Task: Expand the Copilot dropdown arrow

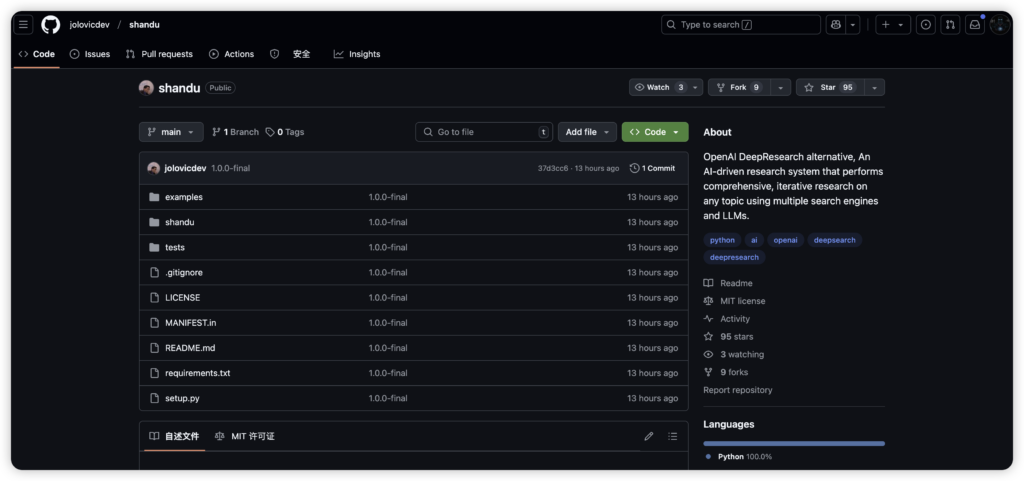Action: [853, 25]
